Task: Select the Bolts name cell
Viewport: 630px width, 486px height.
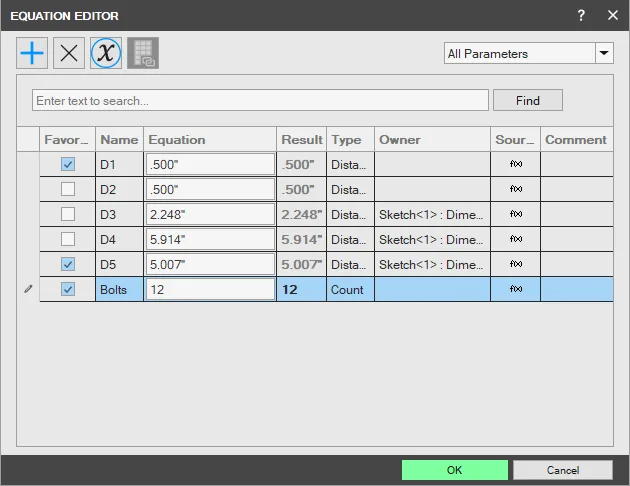Action: [x=119, y=289]
